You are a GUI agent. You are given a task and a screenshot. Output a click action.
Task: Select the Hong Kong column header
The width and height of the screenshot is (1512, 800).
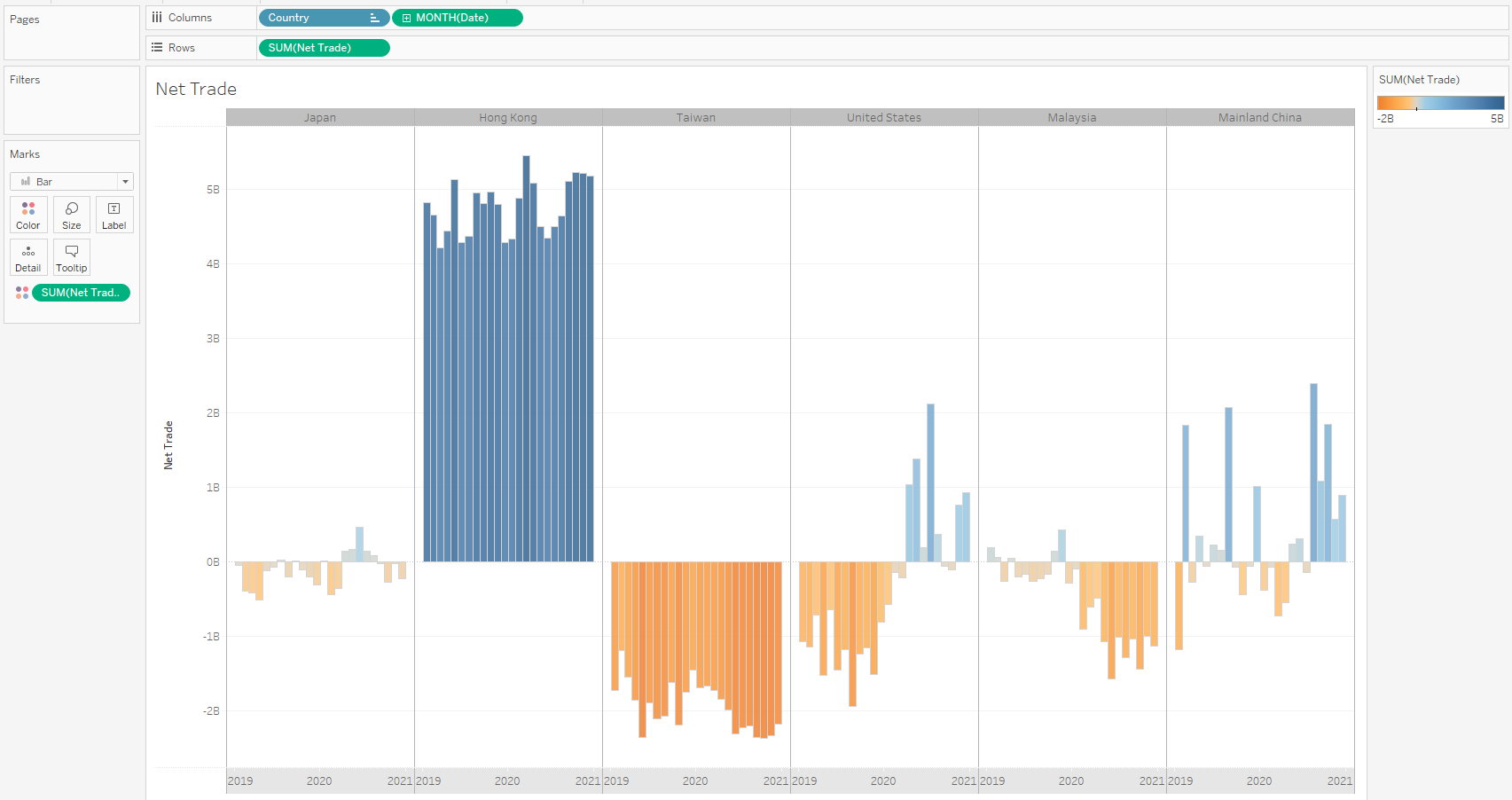point(508,117)
